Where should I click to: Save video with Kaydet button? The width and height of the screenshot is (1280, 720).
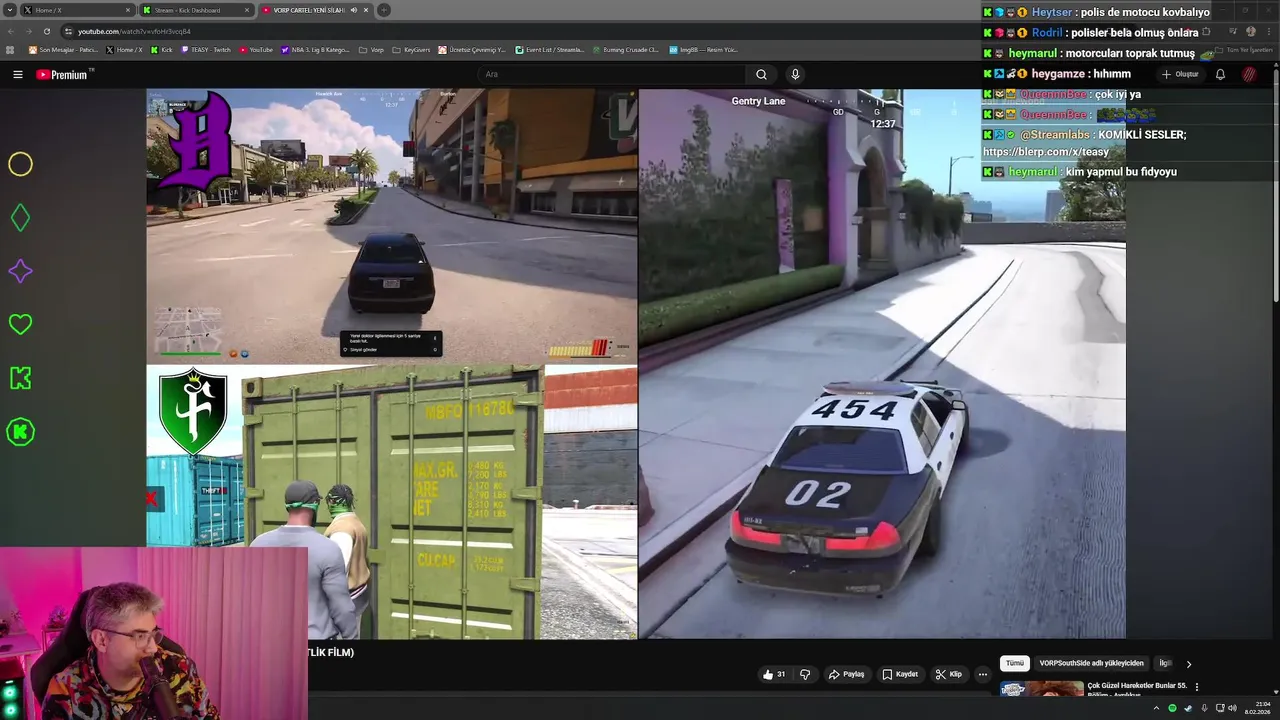(x=900, y=674)
